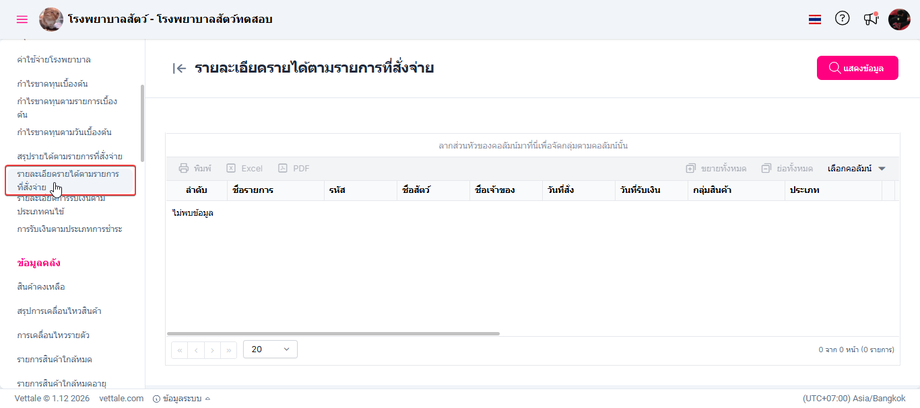Viewport: 920px width, 408px height.
Task: Sort by วันที่สั่ง column header
Action: pyautogui.click(x=578, y=190)
